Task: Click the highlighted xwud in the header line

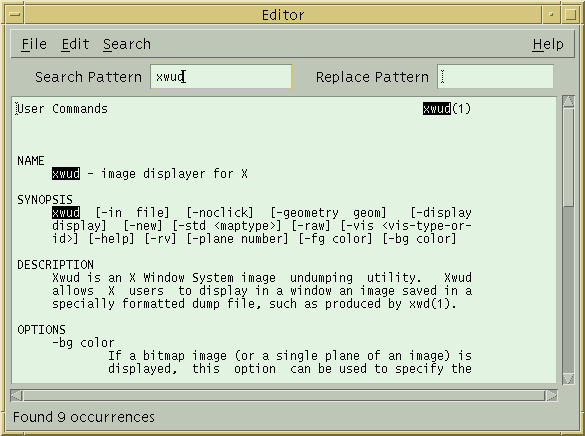Action: [437, 109]
